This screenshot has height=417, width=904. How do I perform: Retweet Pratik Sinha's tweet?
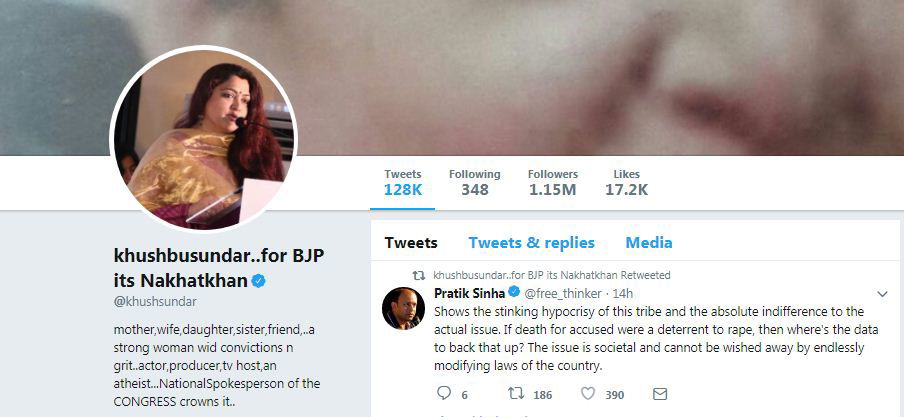(x=515, y=393)
